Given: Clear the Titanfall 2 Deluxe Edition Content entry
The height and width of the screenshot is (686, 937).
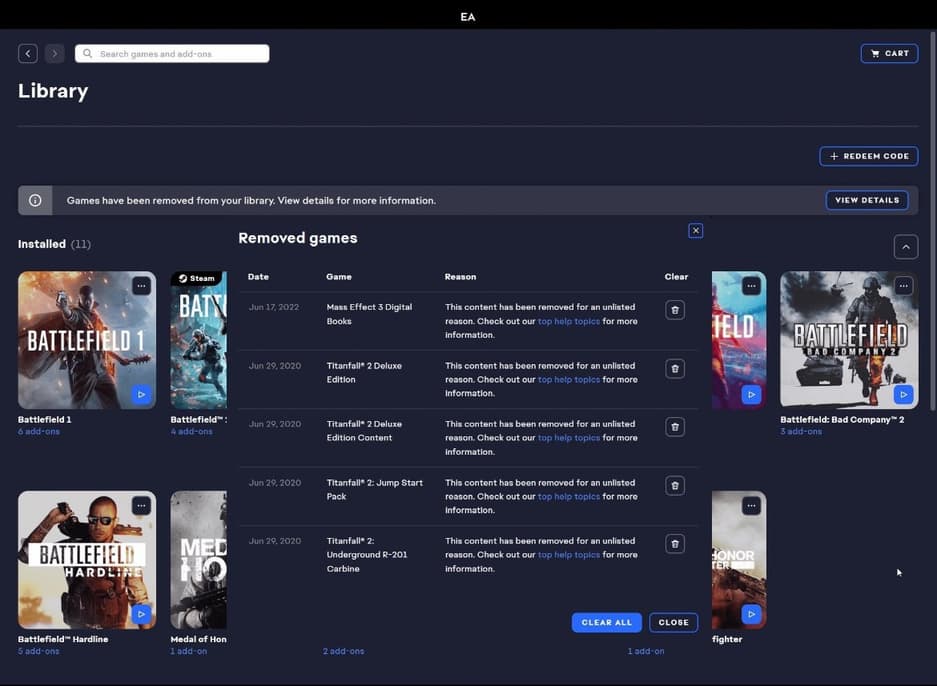Looking at the screenshot, I should point(675,427).
